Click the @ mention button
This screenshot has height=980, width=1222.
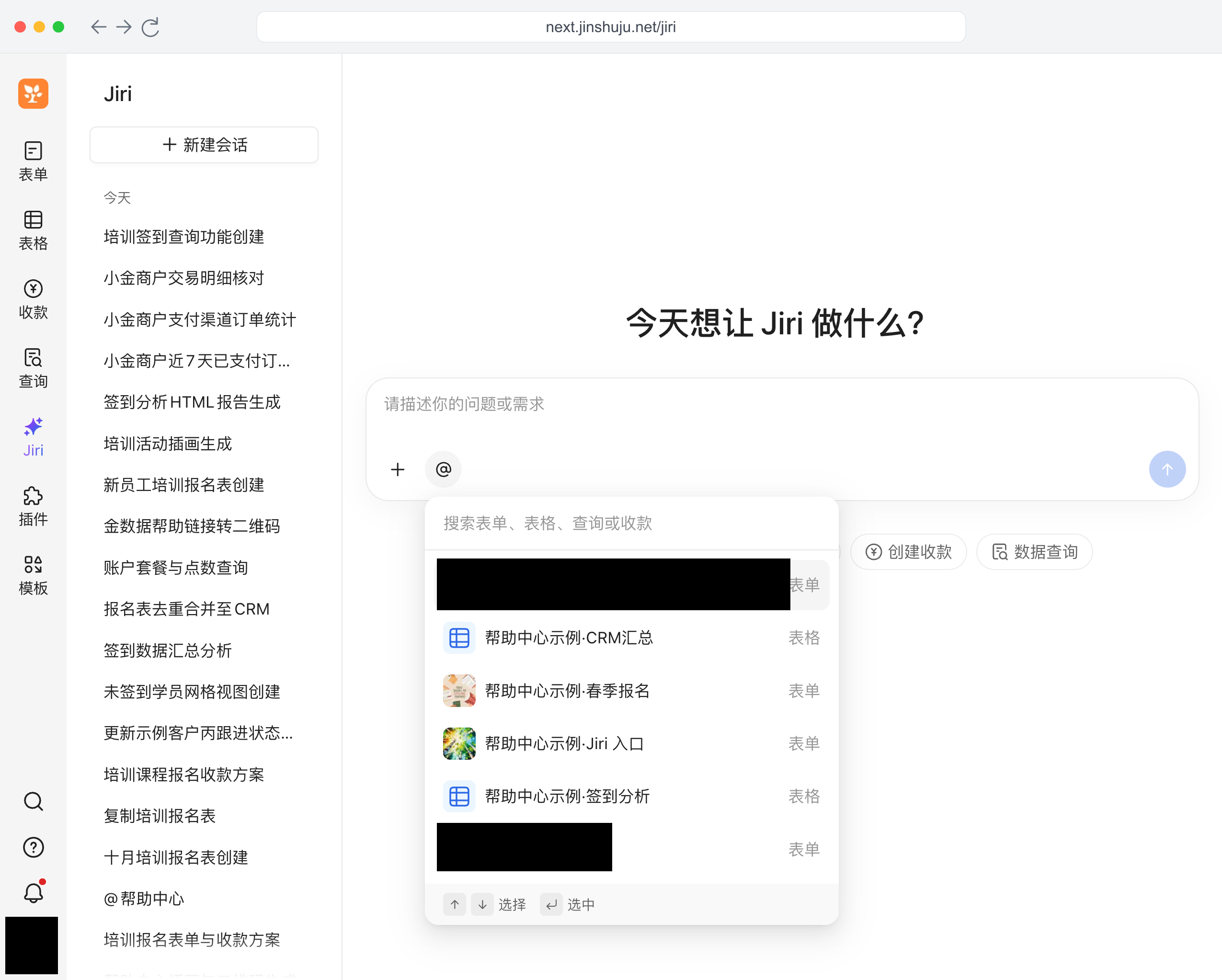tap(443, 469)
